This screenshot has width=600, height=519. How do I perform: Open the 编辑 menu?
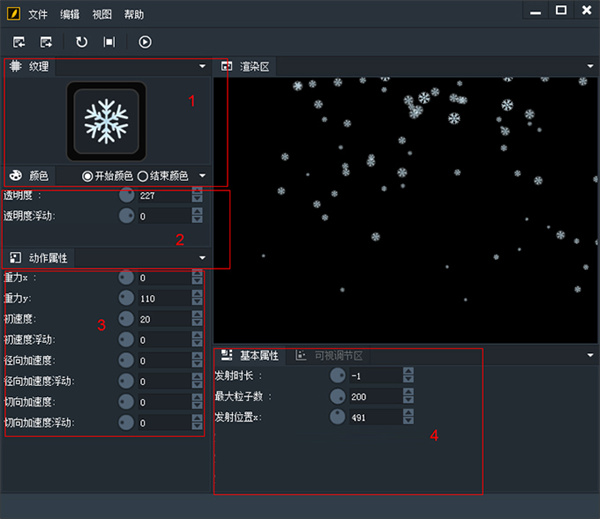click(70, 15)
